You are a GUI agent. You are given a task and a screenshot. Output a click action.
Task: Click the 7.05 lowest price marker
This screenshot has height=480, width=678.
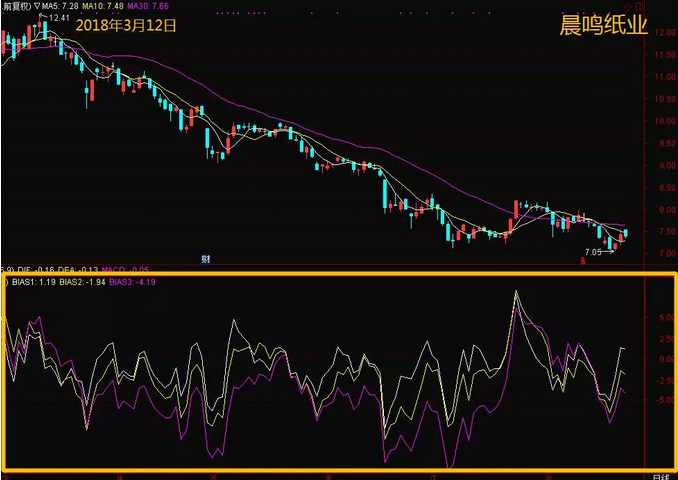click(594, 252)
